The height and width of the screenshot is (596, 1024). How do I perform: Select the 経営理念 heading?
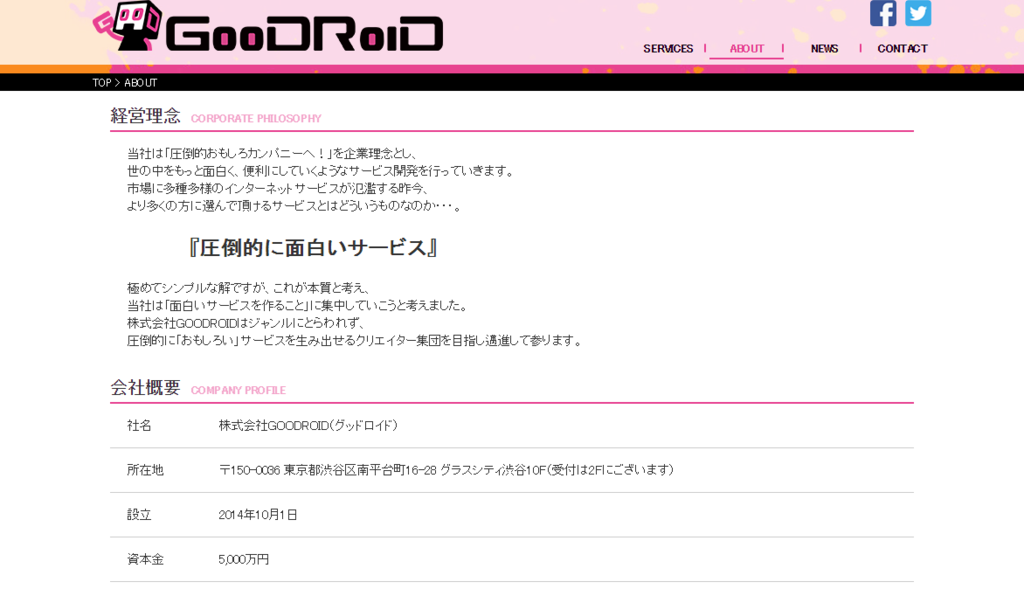pyautogui.click(x=145, y=116)
